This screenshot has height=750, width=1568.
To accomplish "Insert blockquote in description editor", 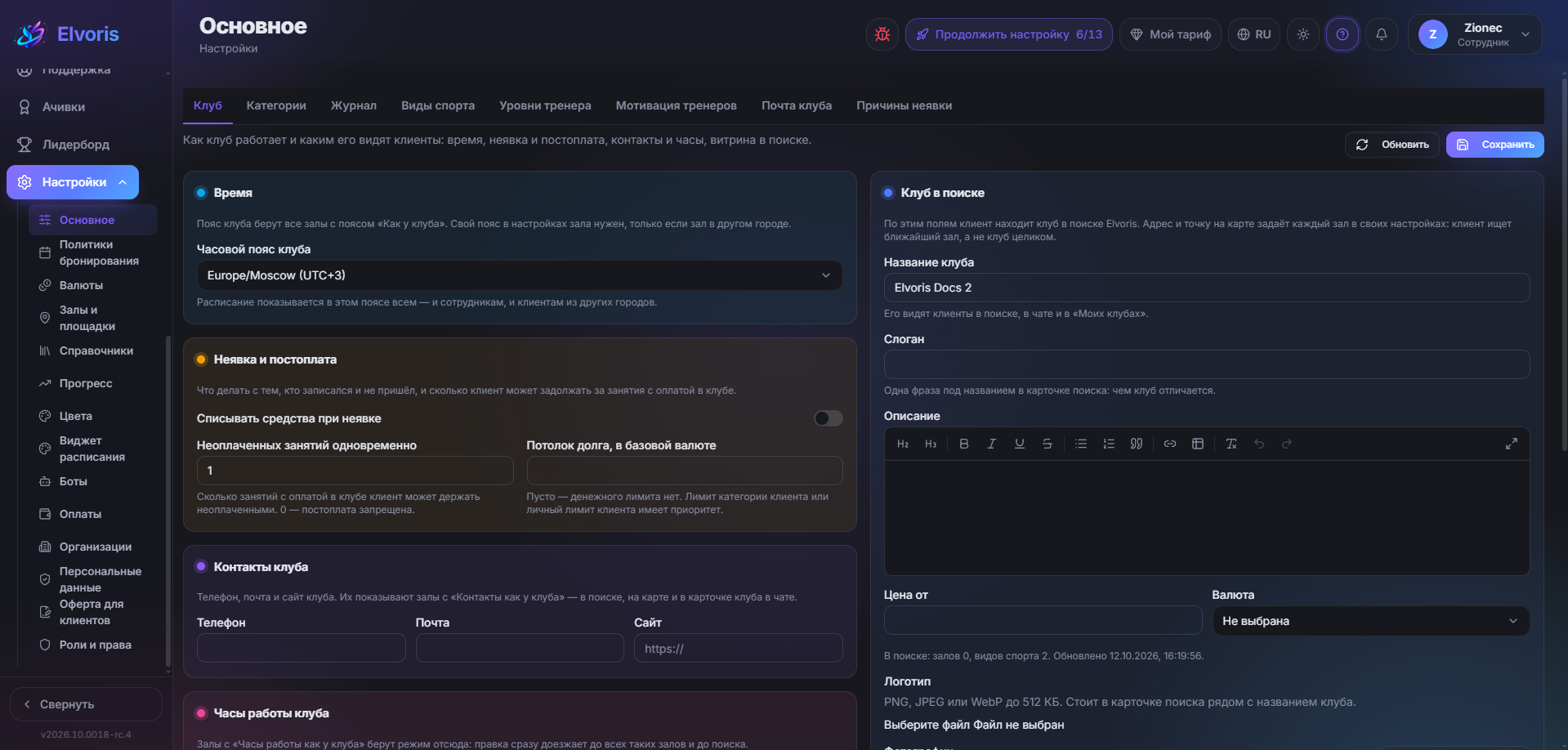I will click(1136, 444).
